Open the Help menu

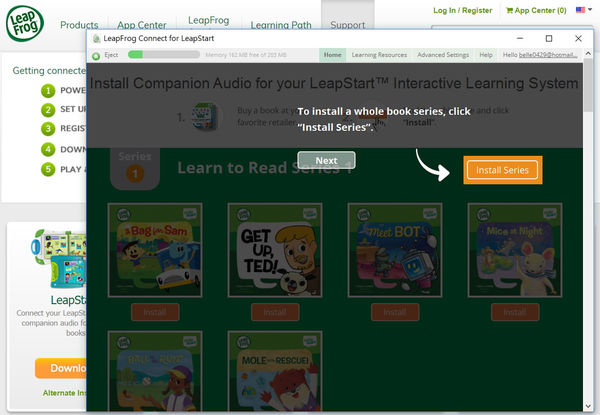tap(486, 54)
